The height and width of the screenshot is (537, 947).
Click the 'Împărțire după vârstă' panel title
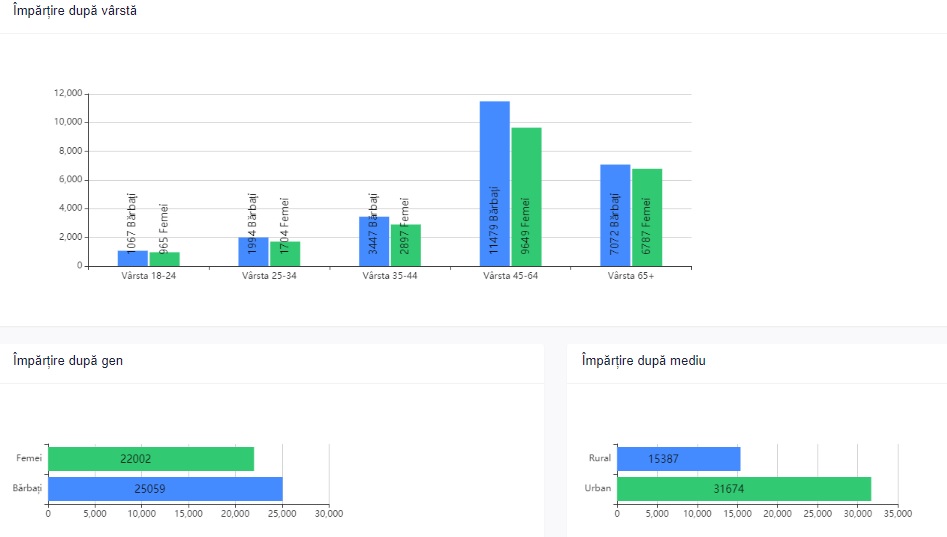pos(76,11)
